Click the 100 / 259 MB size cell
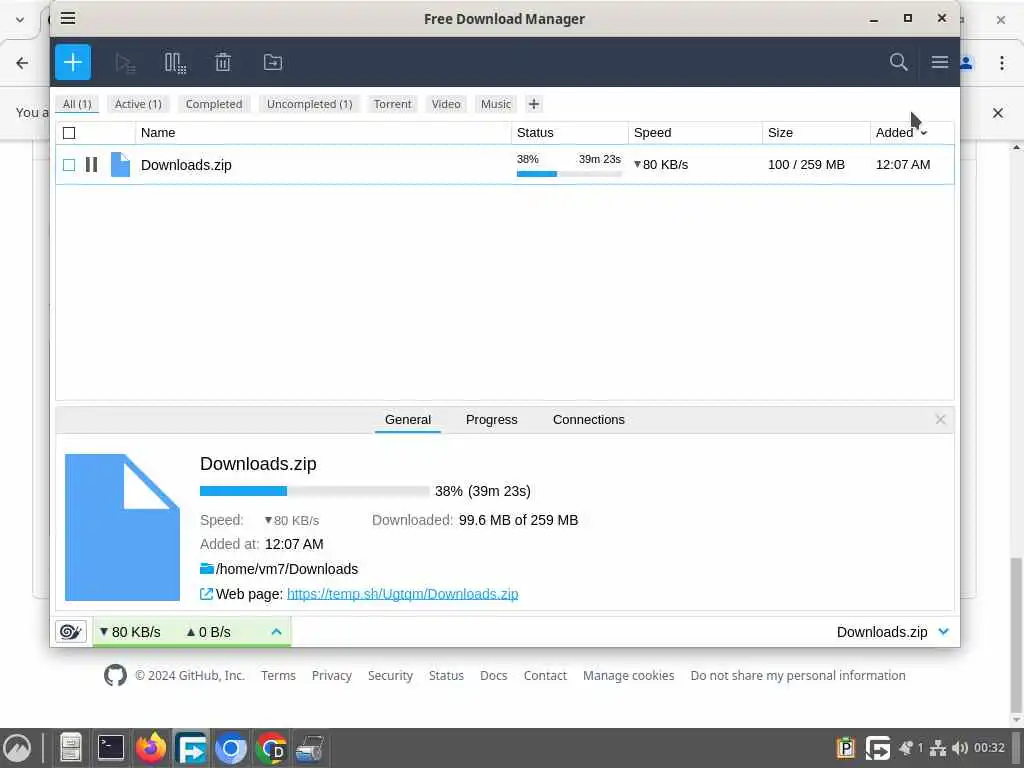The width and height of the screenshot is (1024, 768). 807,165
